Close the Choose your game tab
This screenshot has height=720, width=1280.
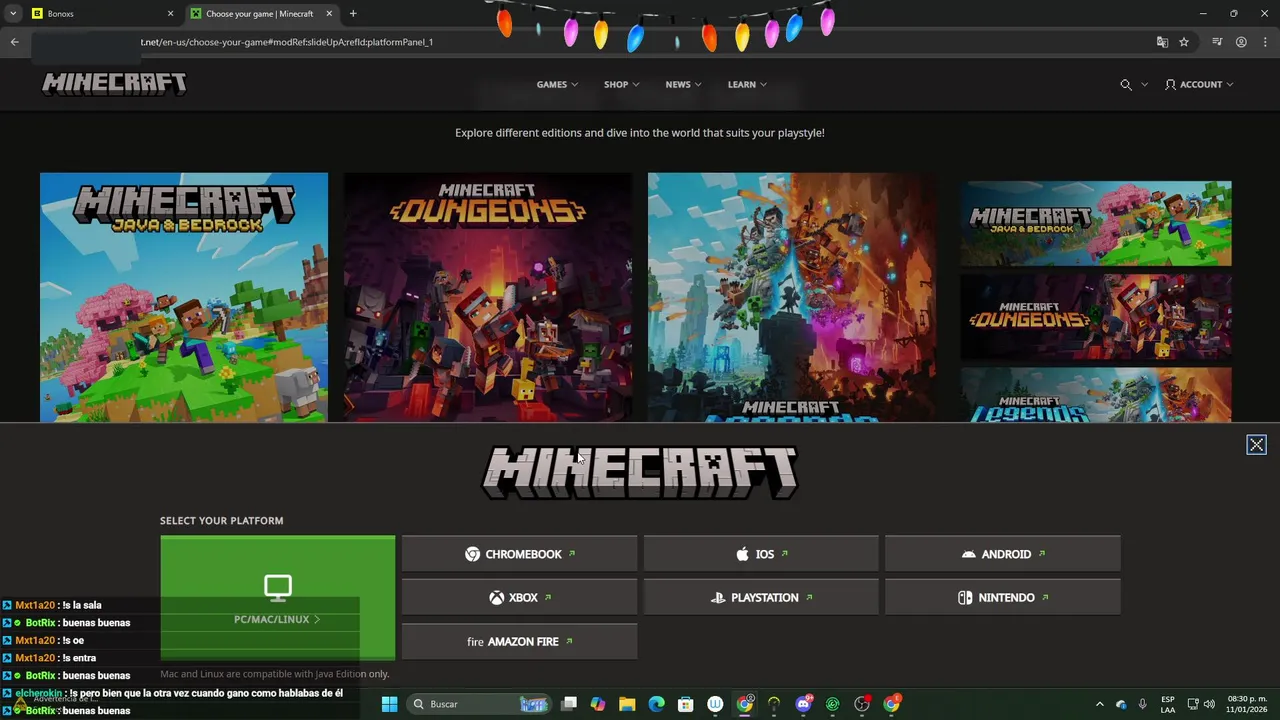(x=329, y=14)
